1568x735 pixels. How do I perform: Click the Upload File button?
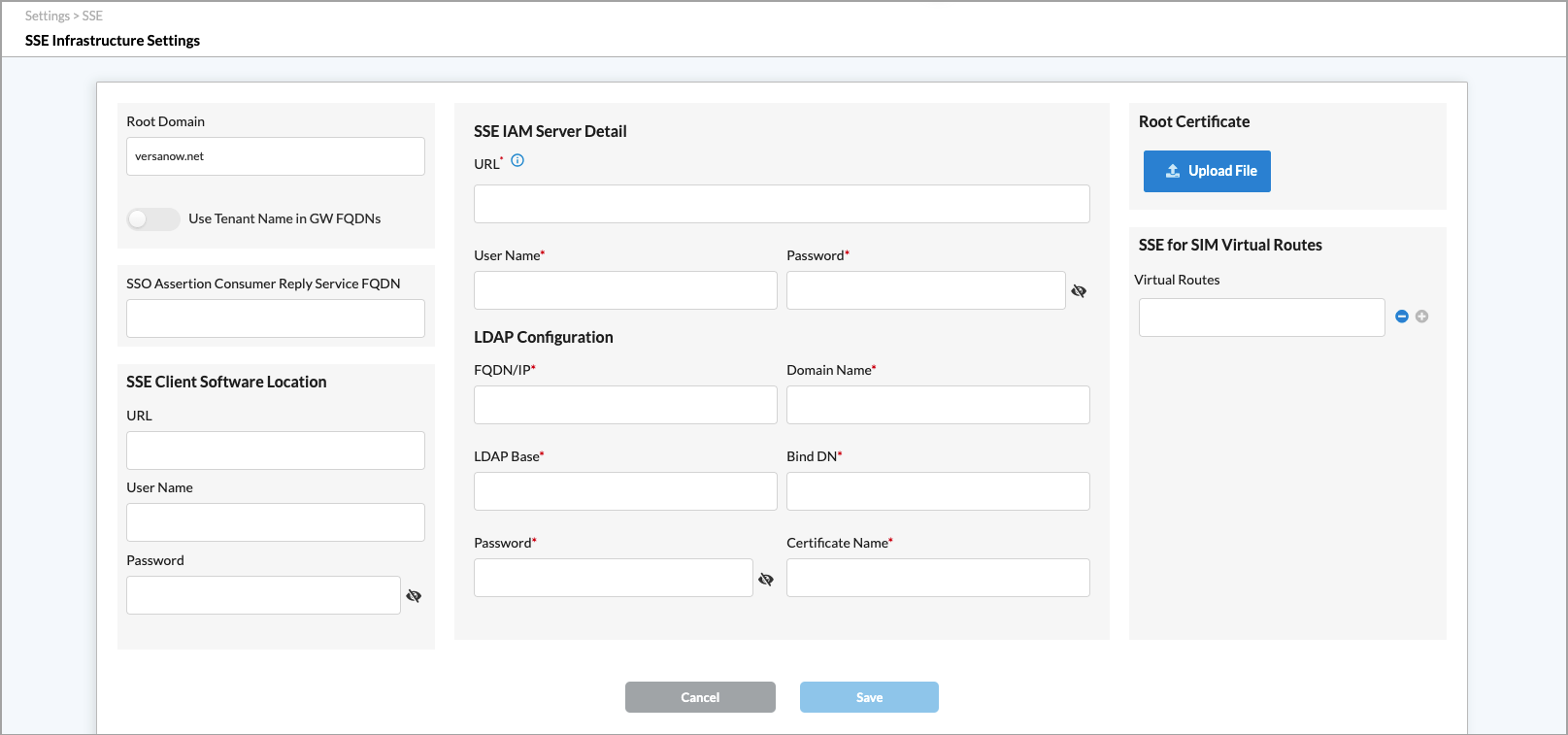pos(1207,171)
